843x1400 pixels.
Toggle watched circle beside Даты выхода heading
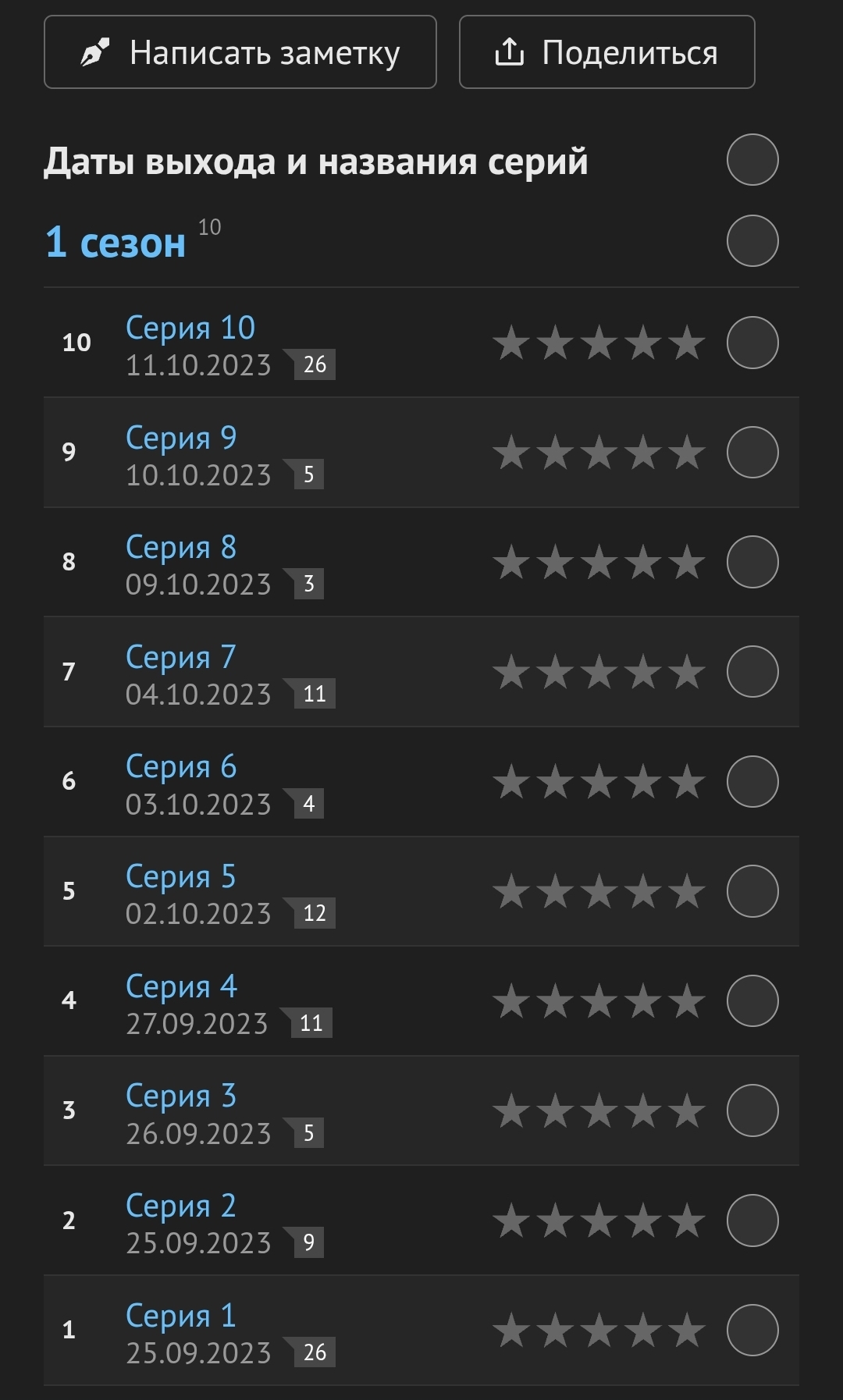[x=752, y=160]
